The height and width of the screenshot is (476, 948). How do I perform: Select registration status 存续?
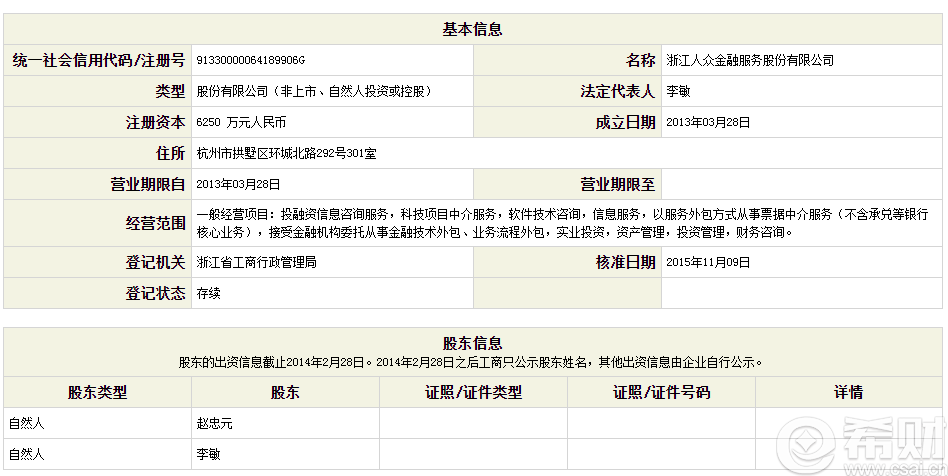pyautogui.click(x=209, y=293)
